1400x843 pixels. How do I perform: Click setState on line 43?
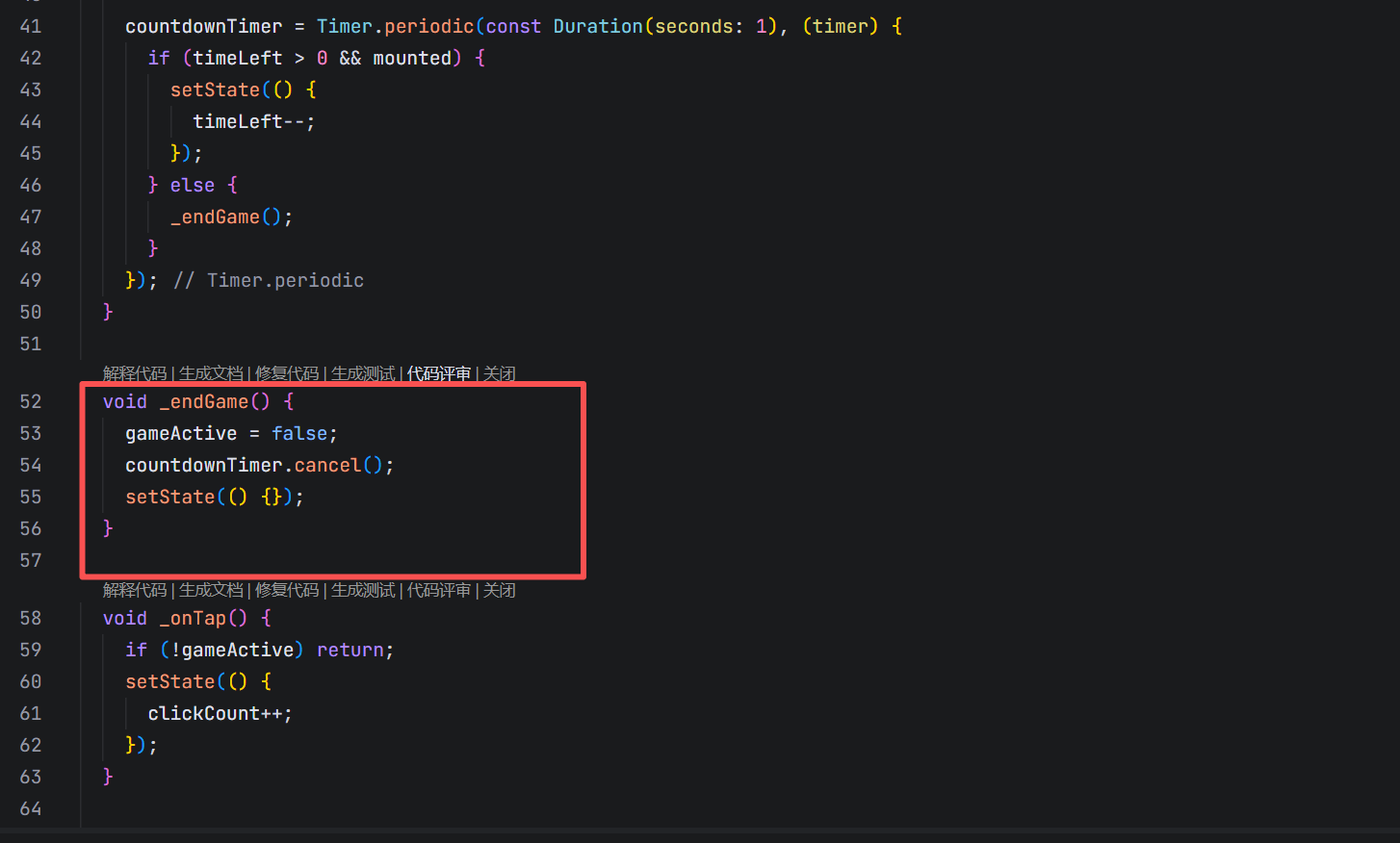click(216, 89)
